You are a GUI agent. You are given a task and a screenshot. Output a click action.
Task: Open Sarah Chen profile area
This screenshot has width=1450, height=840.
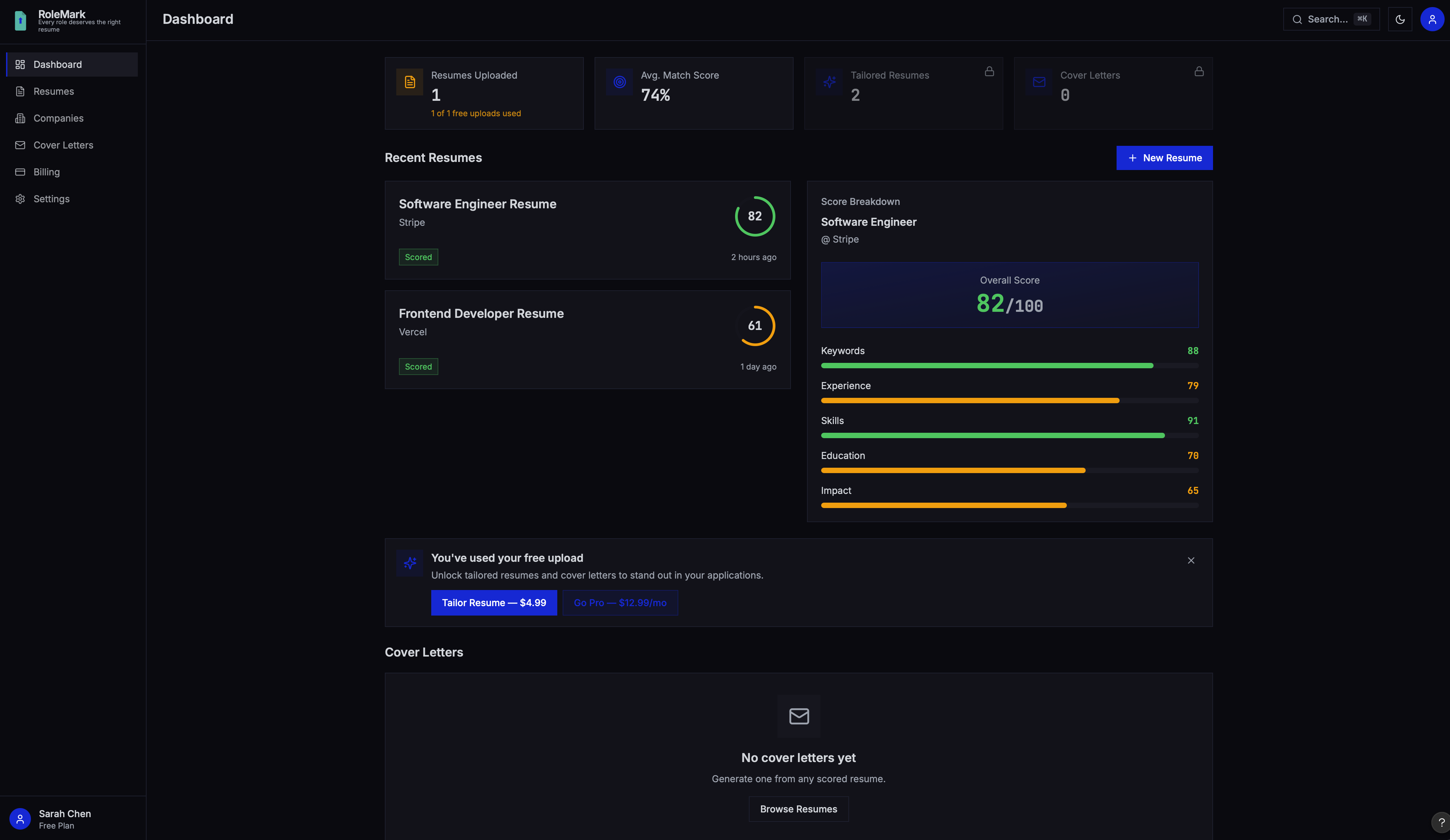64,819
